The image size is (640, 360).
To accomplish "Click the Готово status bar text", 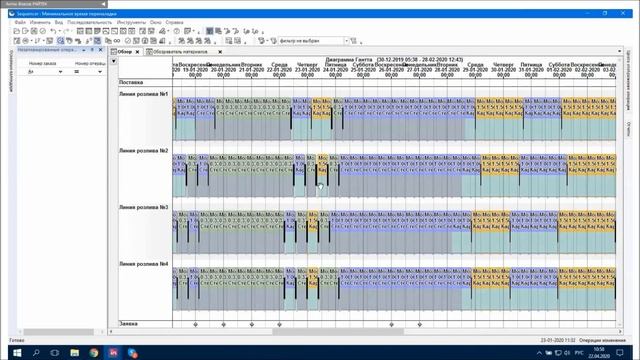I will tap(17, 340).
